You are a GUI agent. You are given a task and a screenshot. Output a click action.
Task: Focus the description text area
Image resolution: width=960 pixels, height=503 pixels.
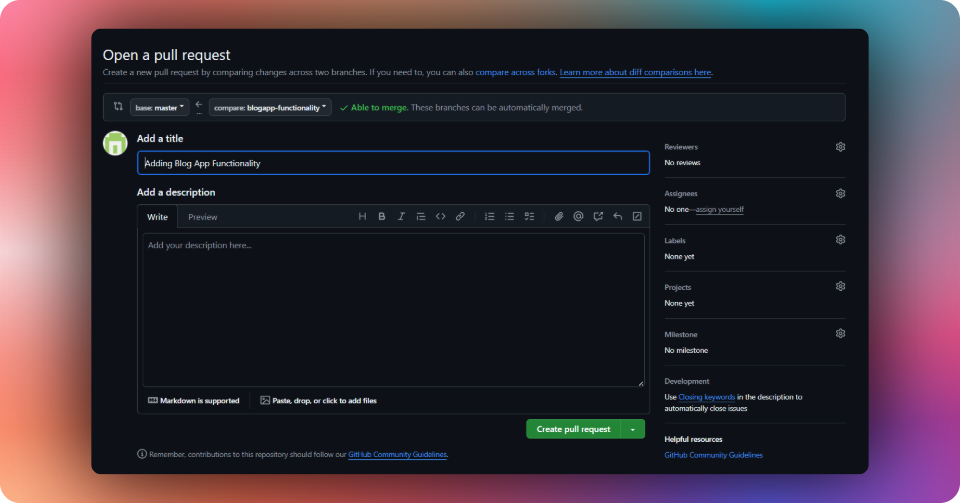(394, 310)
